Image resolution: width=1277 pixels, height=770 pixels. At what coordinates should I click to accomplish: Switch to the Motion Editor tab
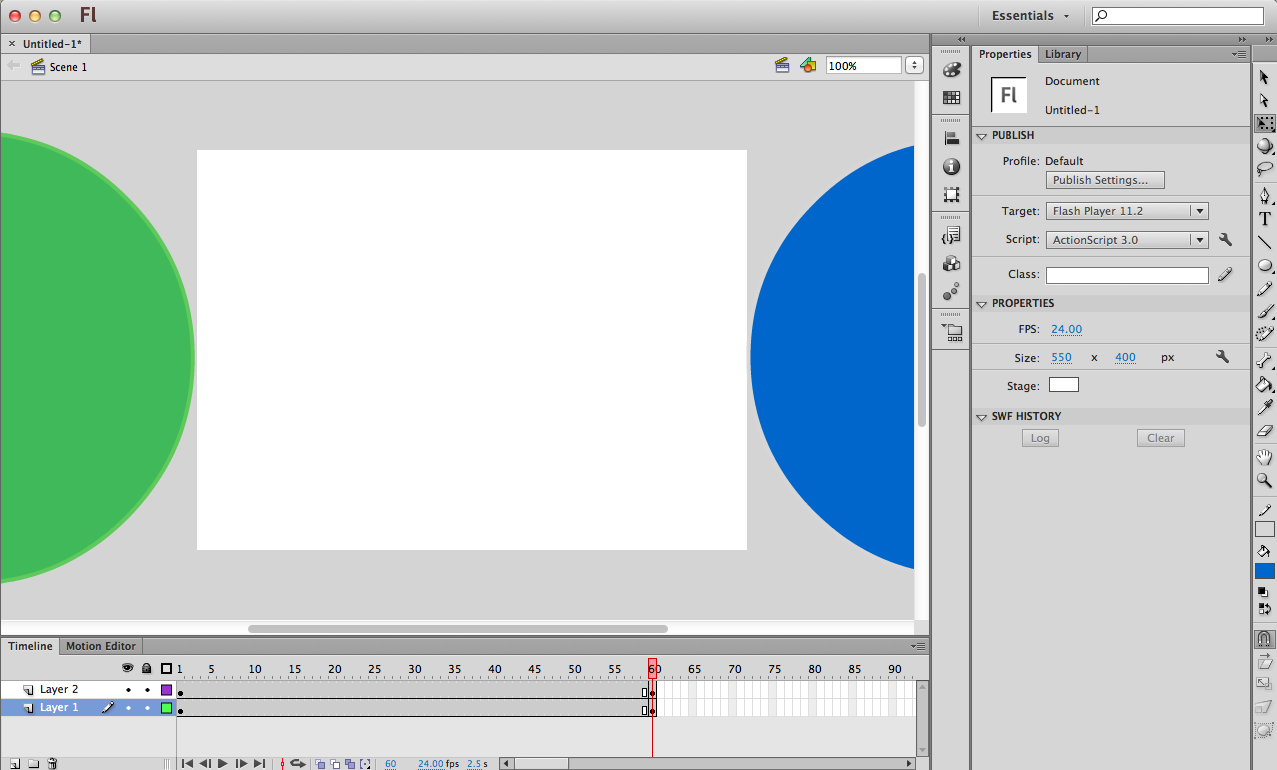pyautogui.click(x=101, y=646)
